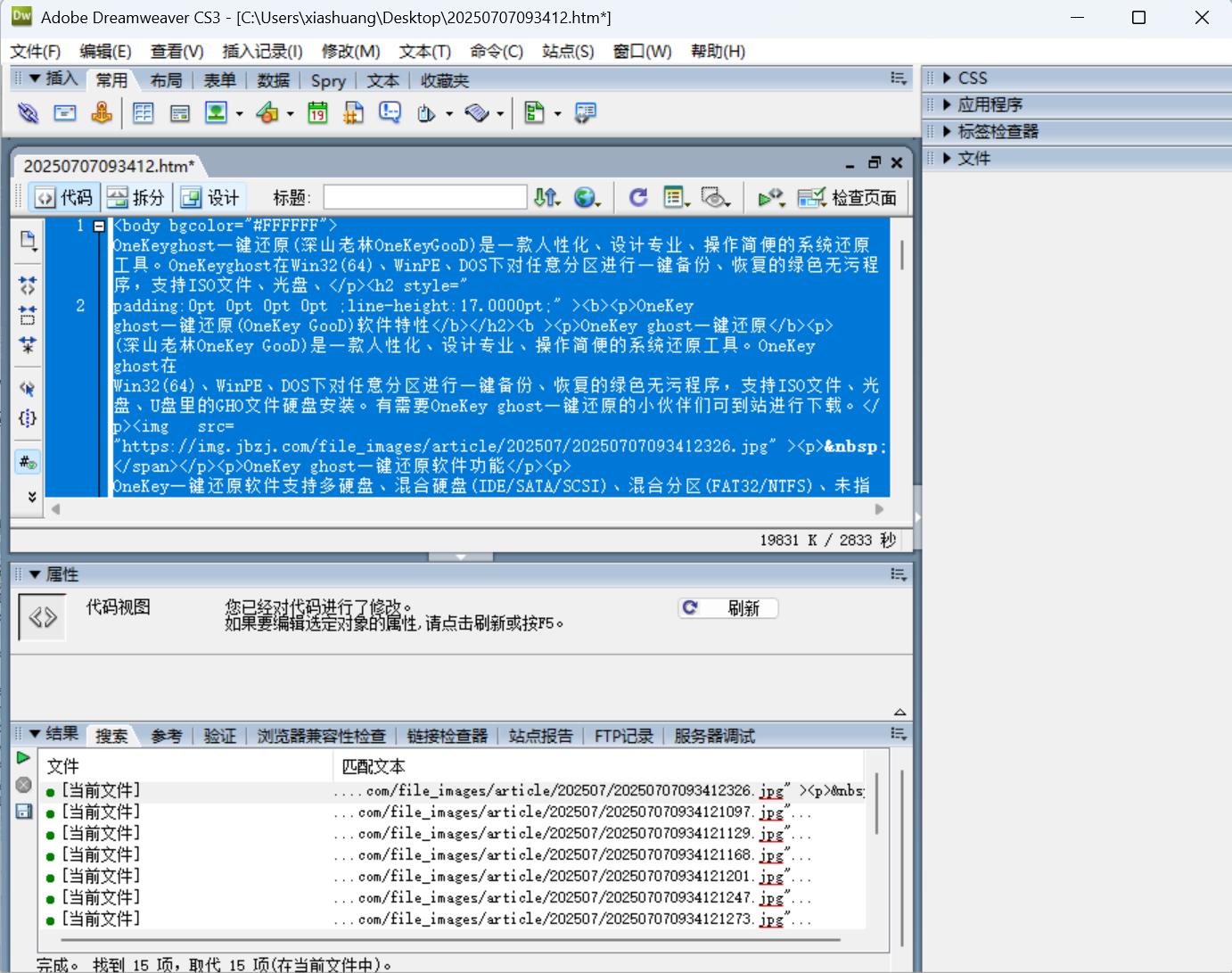Open the 修改(M) menu
The image size is (1232, 973).
(x=350, y=52)
